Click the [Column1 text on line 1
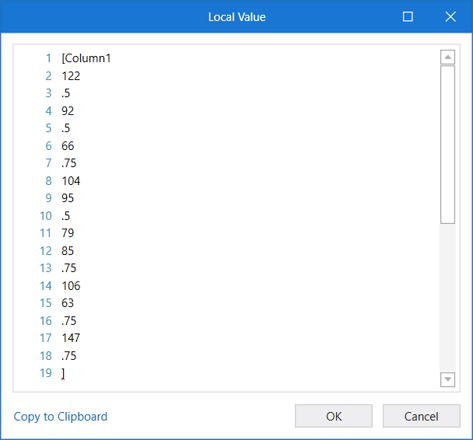The width and height of the screenshot is (473, 440). coord(86,58)
